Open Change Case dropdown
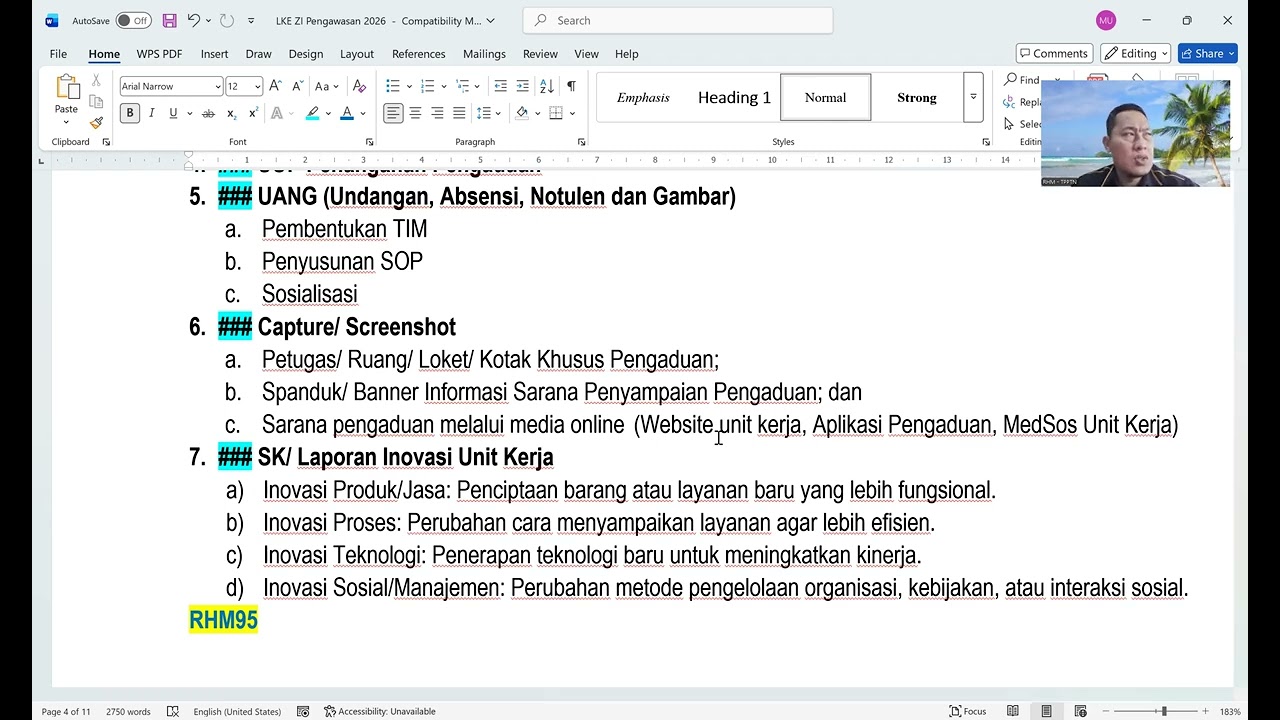This screenshot has width=1280, height=720. click(327, 86)
